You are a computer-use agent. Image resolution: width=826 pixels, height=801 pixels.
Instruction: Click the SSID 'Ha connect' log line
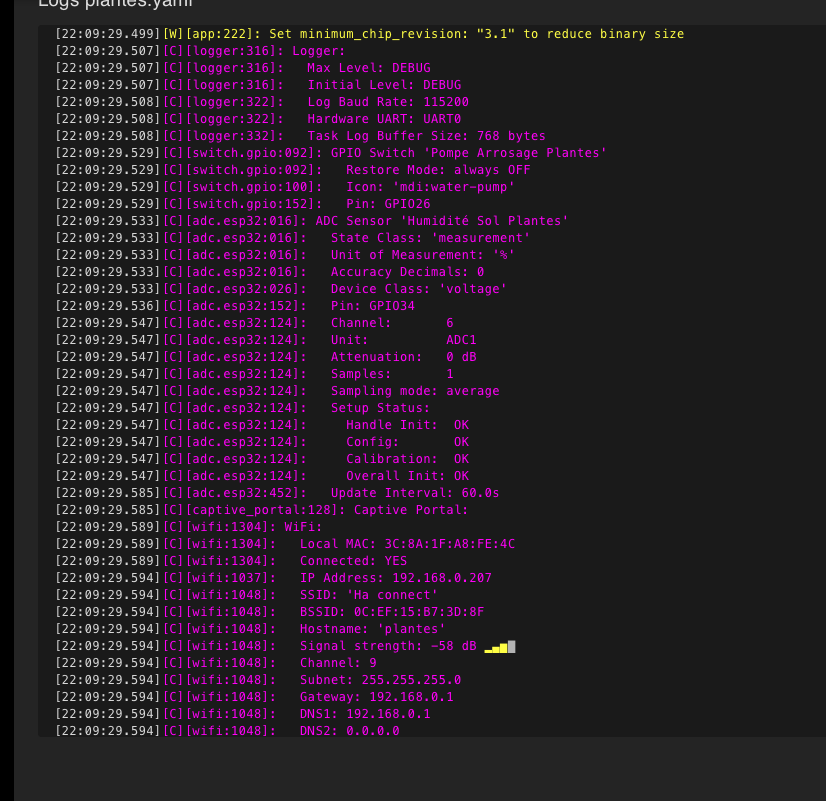[x=368, y=595]
